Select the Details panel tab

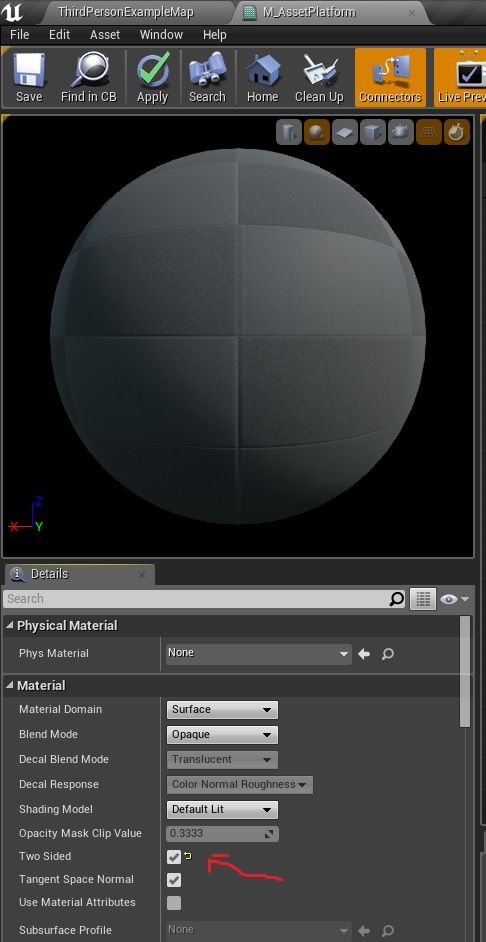point(78,574)
